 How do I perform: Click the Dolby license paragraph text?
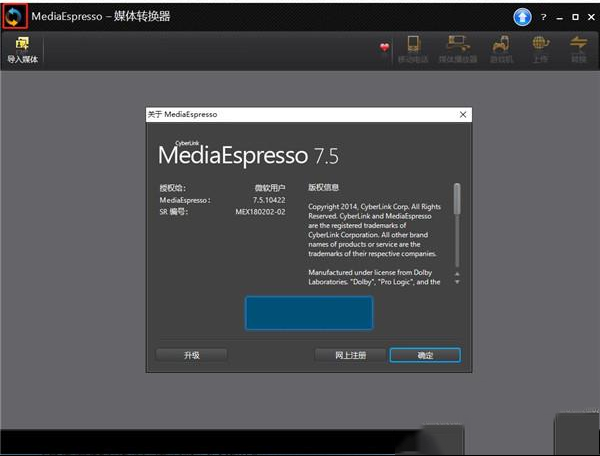[374, 277]
